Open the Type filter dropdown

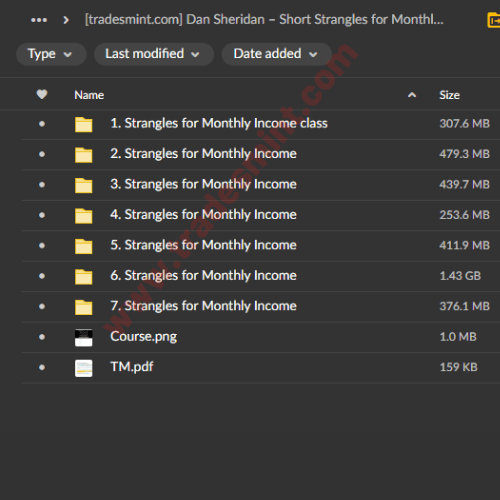pos(51,54)
